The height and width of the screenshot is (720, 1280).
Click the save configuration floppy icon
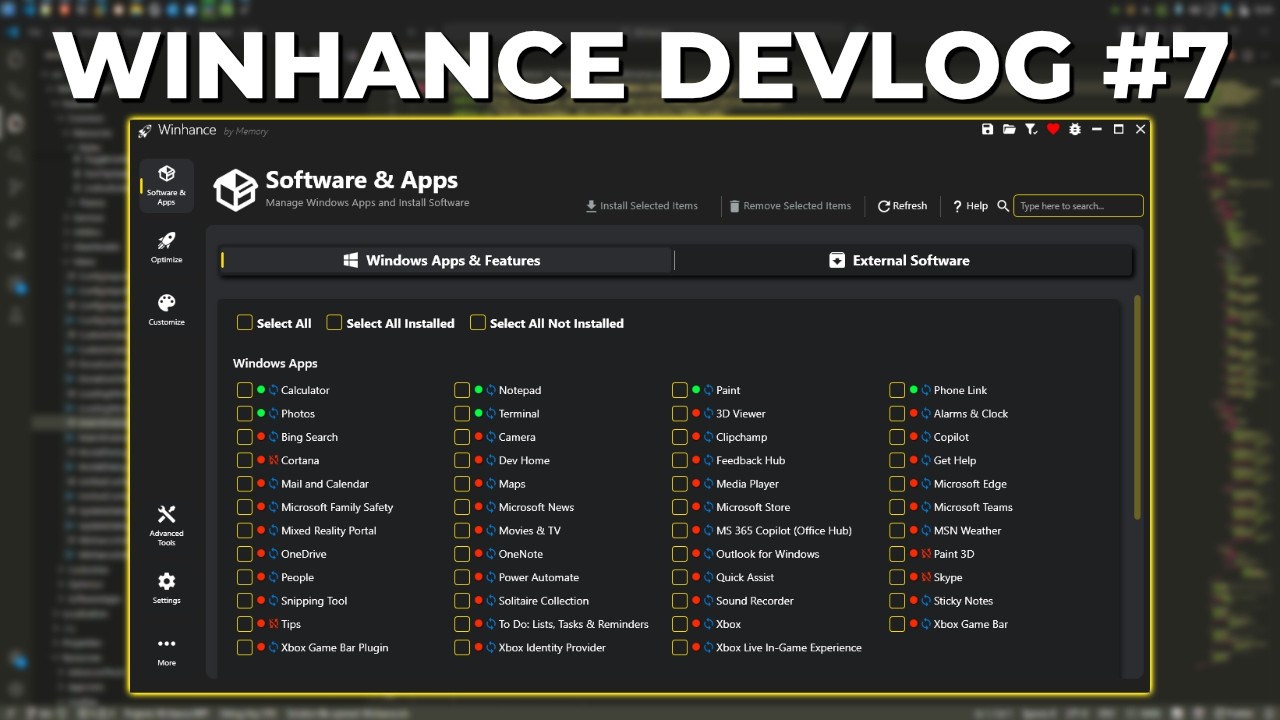988,130
